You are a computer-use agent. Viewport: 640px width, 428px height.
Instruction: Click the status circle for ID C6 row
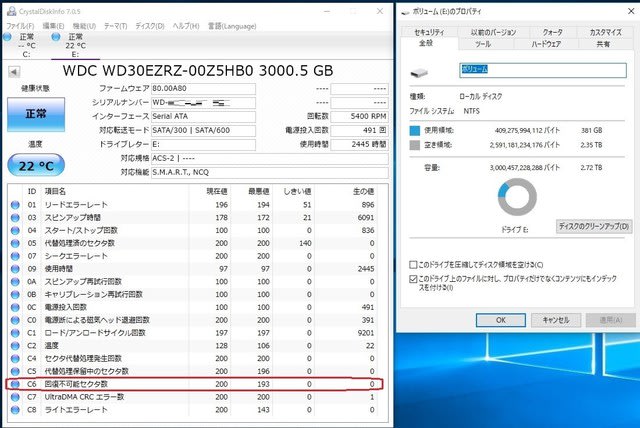(x=15, y=384)
